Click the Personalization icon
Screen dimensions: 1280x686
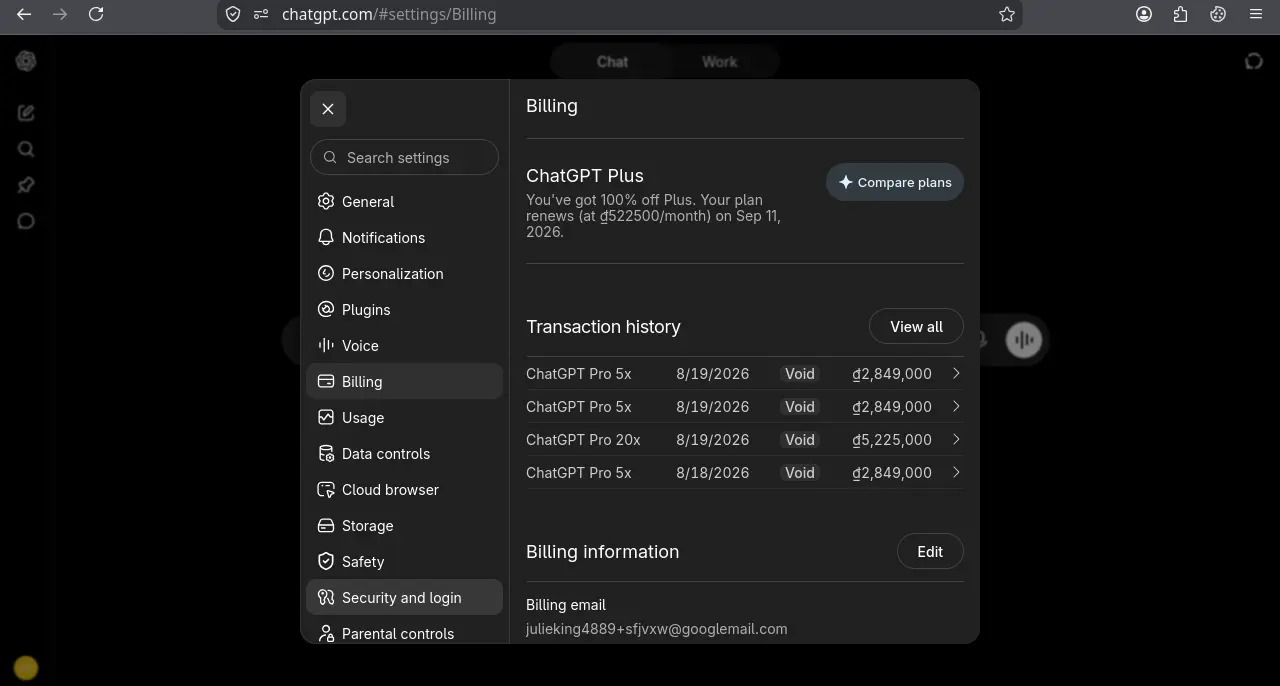point(325,273)
